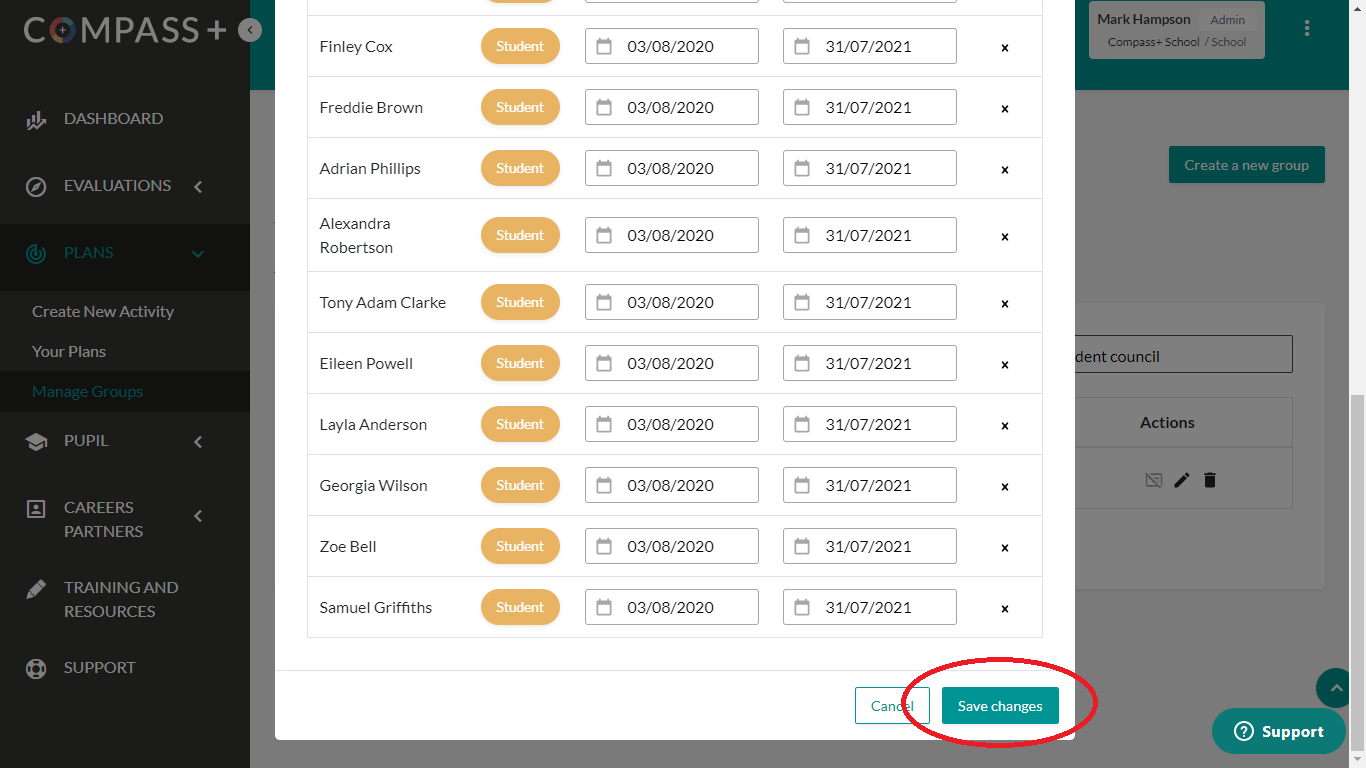Open Training and Resources menu item
The height and width of the screenshot is (768, 1366).
pos(125,599)
